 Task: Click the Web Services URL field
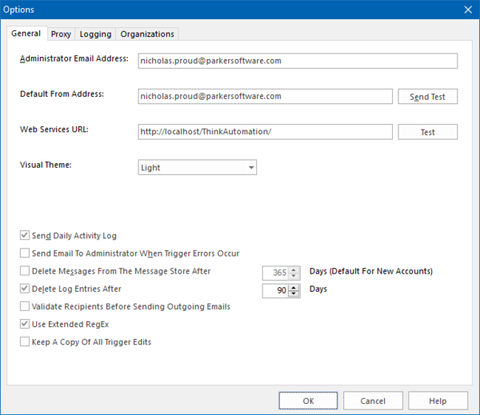[x=265, y=132]
